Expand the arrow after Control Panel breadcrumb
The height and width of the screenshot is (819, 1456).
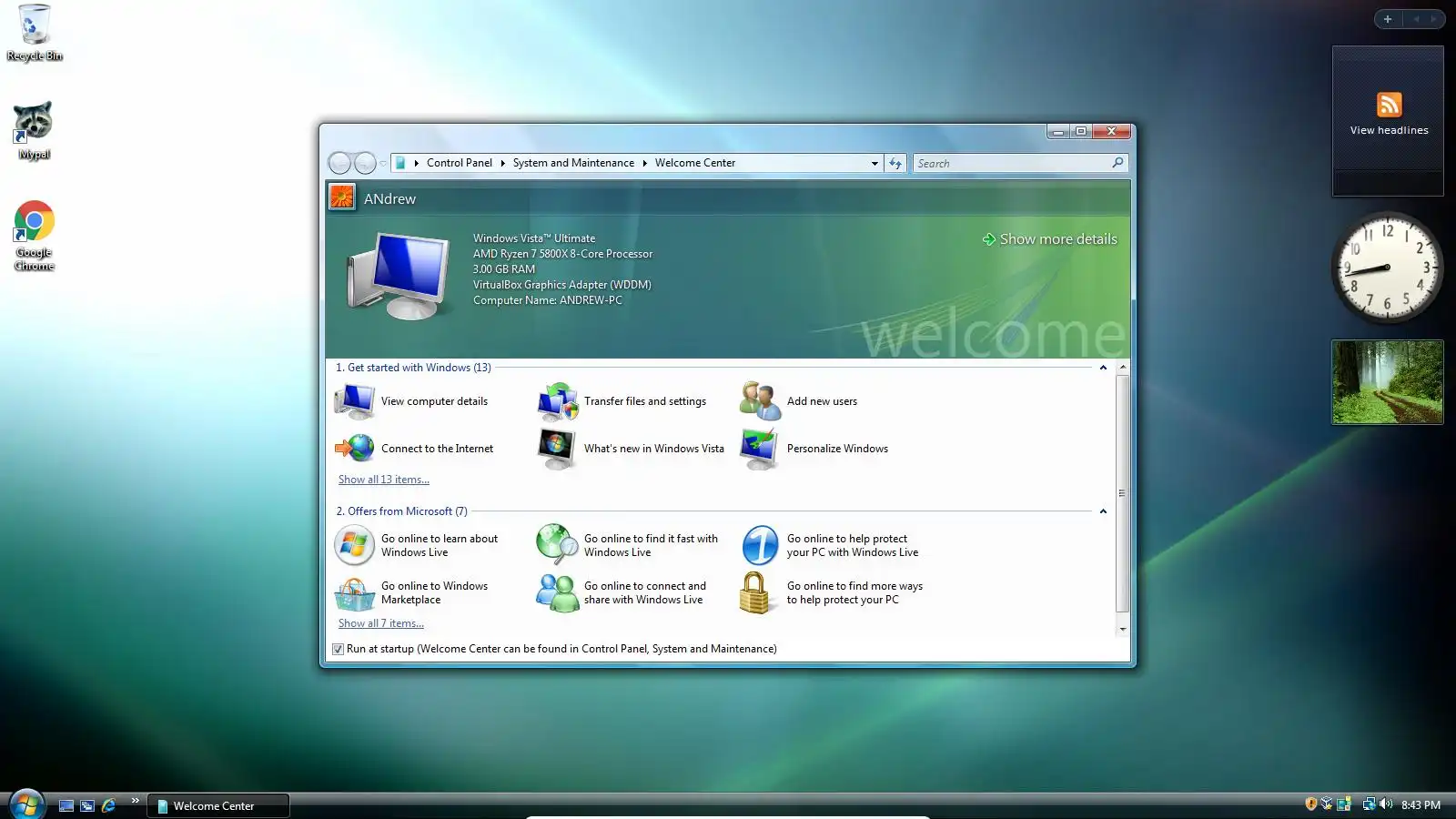[x=502, y=163]
